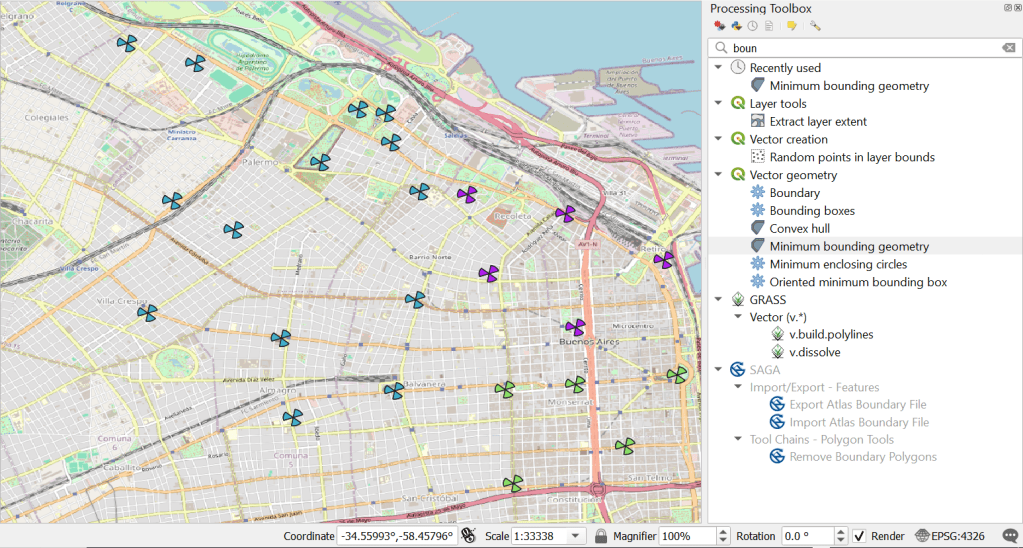Toggle the scale lock icon
The width and height of the screenshot is (1023, 548).
click(600, 536)
